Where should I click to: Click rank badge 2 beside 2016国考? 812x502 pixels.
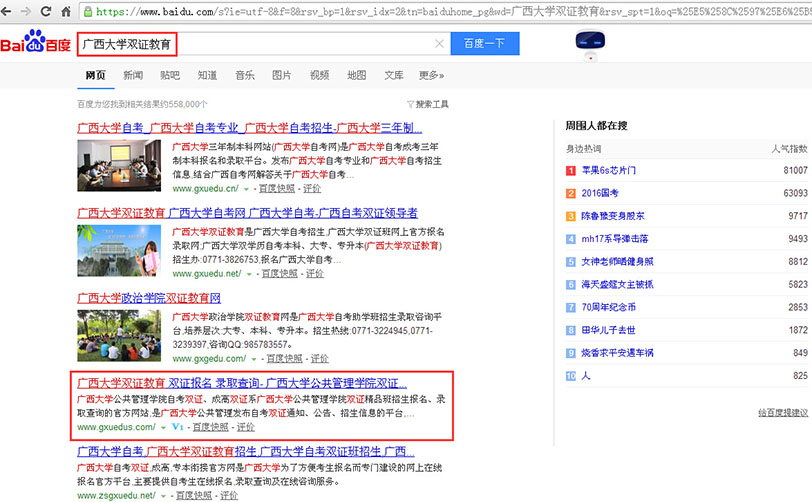pos(571,193)
